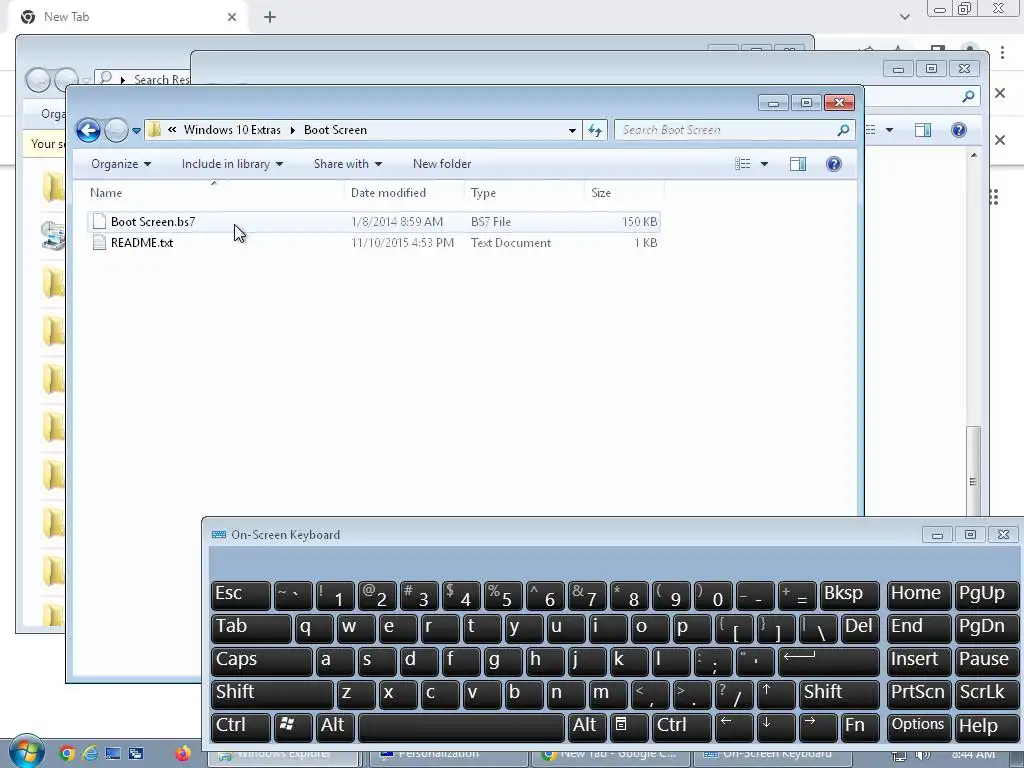Click the Bksp key on On-Screen Keyboard
Image resolution: width=1024 pixels, height=768 pixels.
click(x=850, y=595)
